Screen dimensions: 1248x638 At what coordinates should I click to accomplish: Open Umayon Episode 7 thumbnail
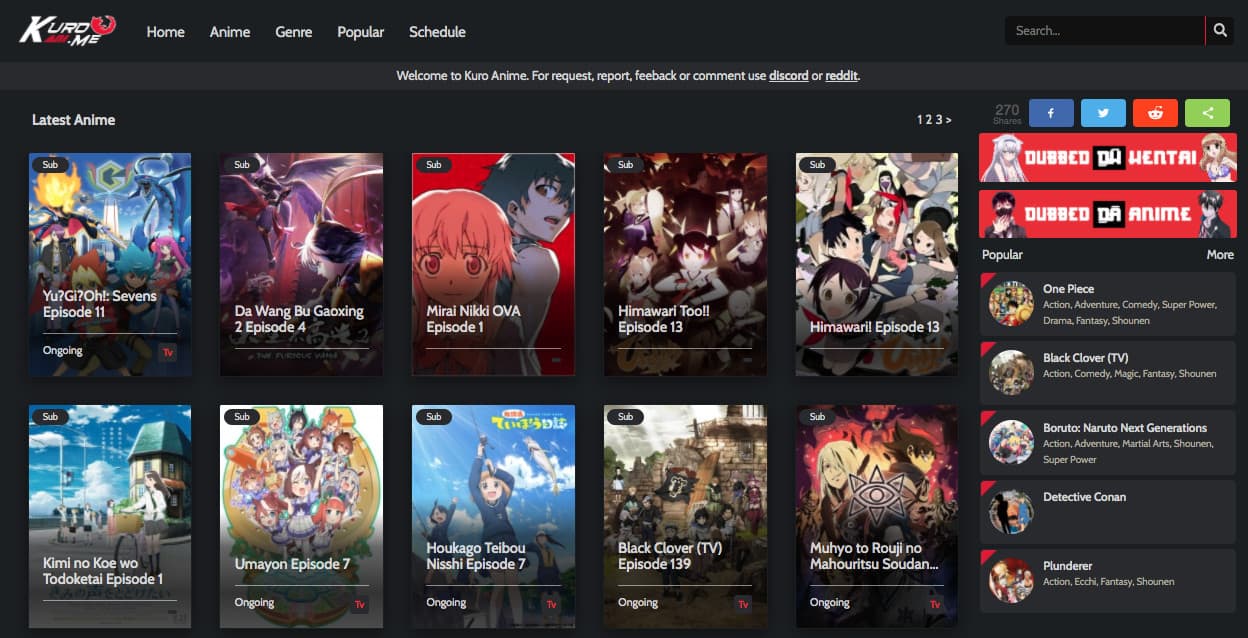point(301,516)
